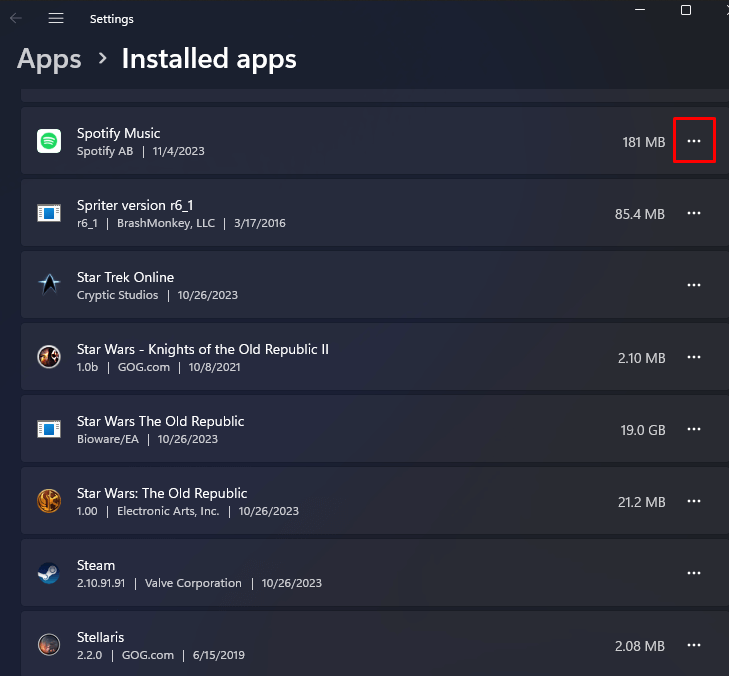Click the Star Trek Online icon
This screenshot has height=676, width=729.
[x=49, y=285]
